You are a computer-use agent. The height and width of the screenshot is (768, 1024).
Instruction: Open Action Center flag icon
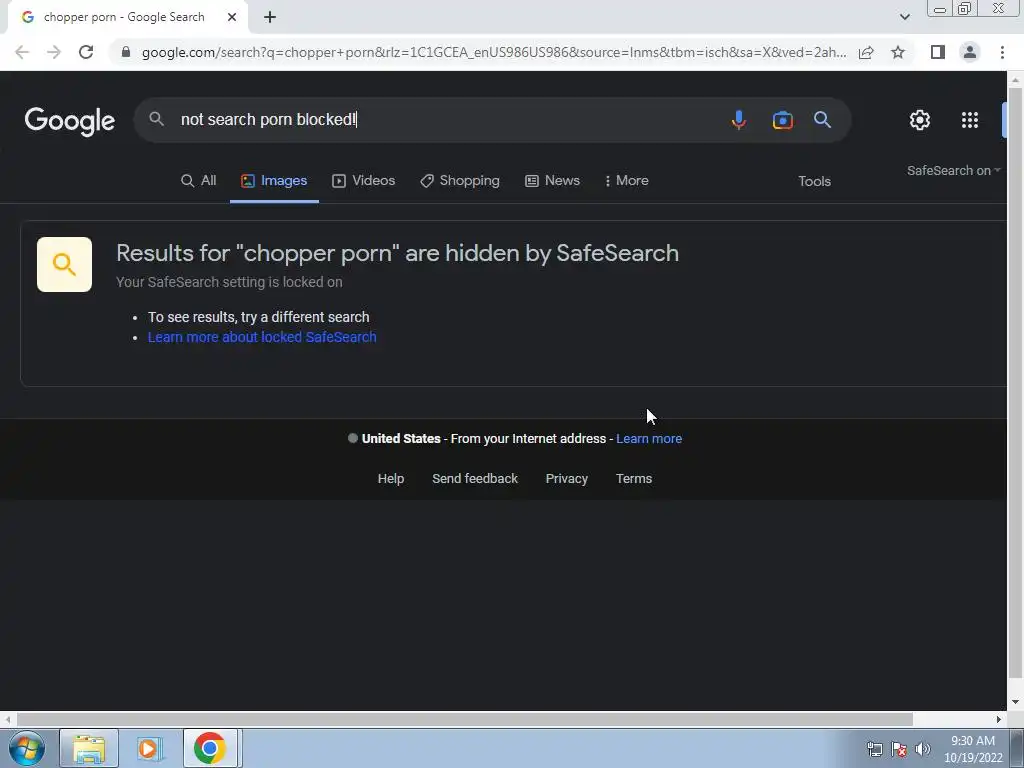(899, 749)
